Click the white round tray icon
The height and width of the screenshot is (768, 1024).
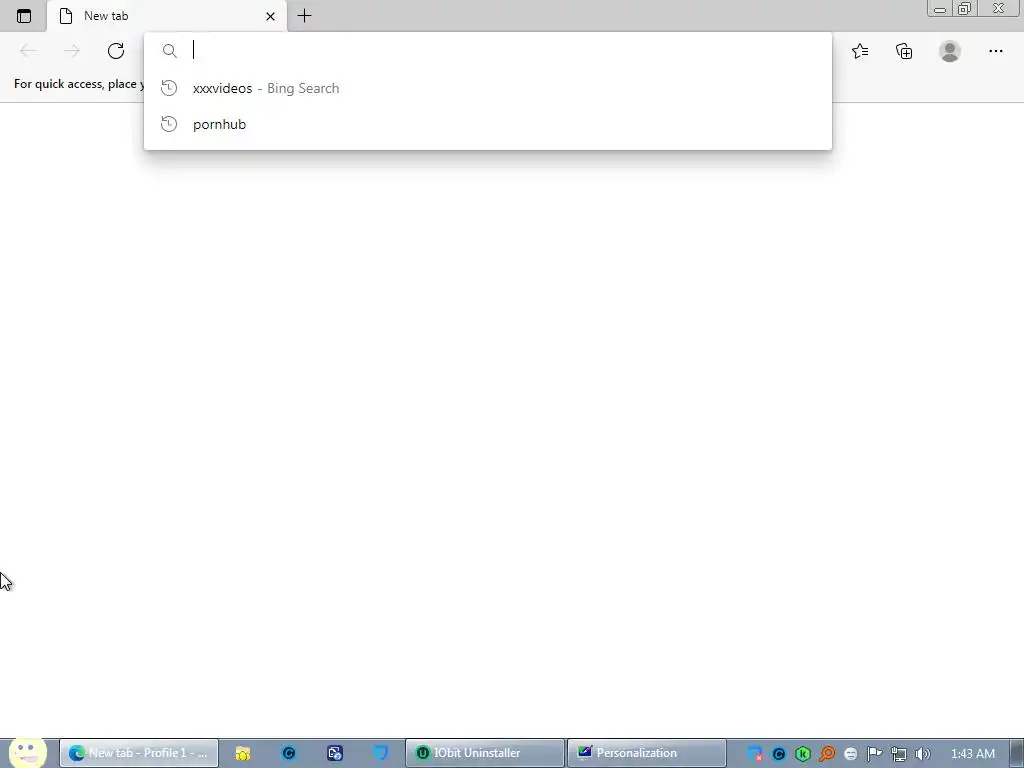850,754
